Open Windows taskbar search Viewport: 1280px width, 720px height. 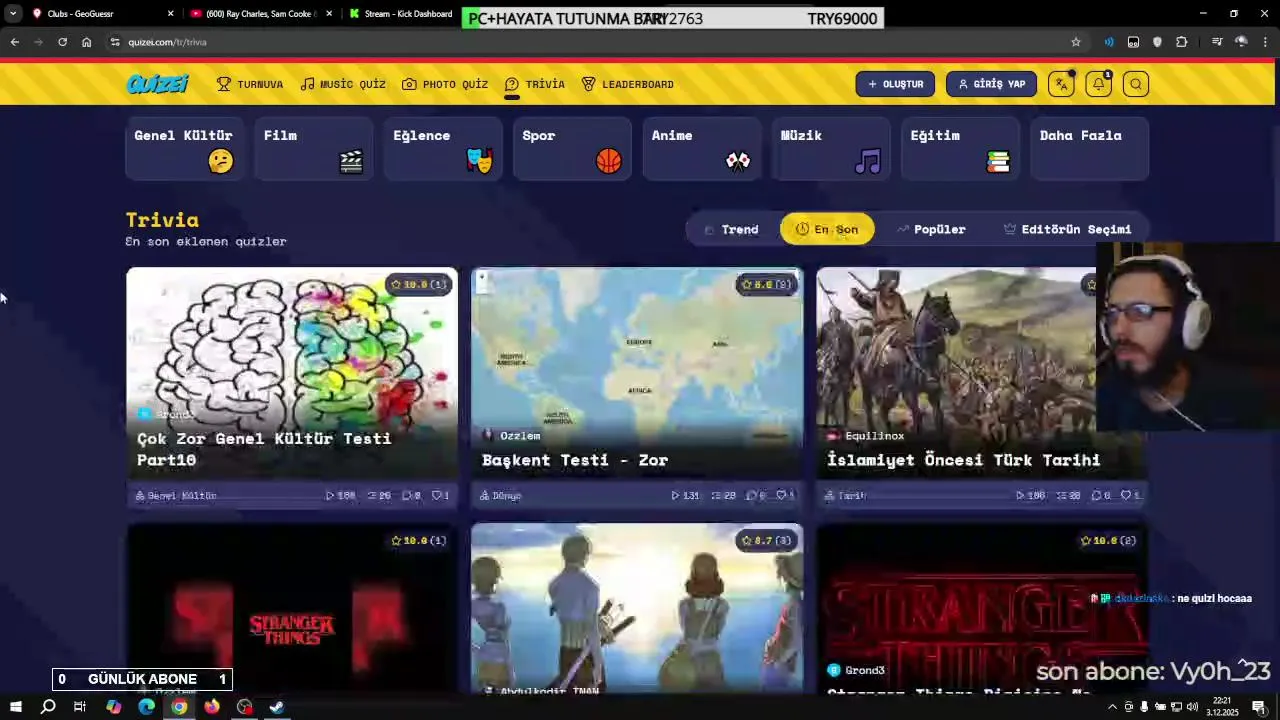click(47, 707)
